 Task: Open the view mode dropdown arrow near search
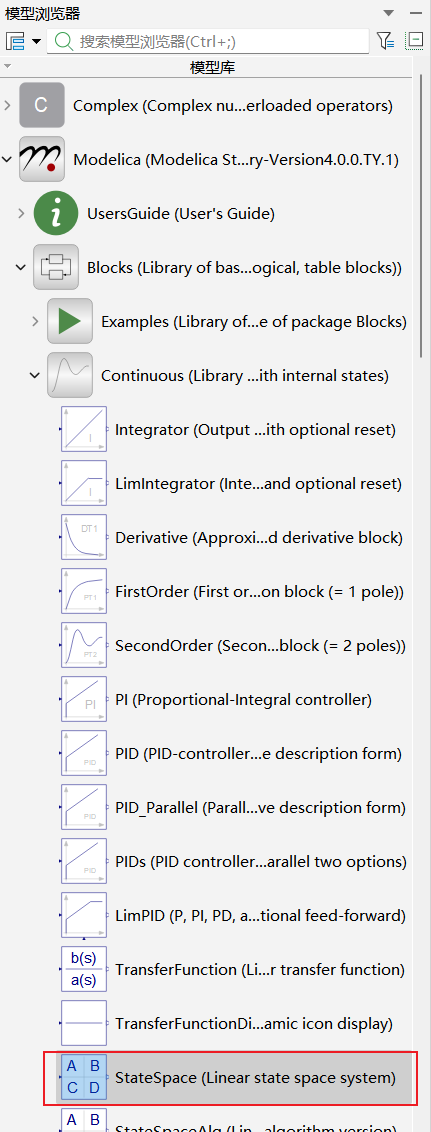pos(37,41)
